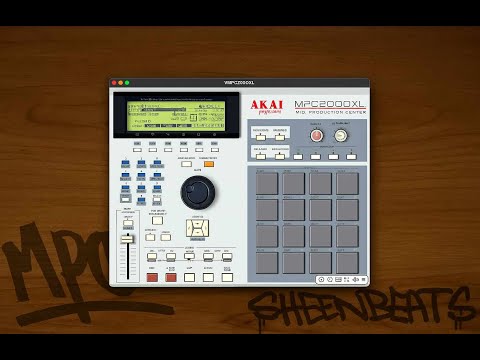480x360 pixels.
Task: Click the STEP forward locate button
Action: [x=171, y=256]
